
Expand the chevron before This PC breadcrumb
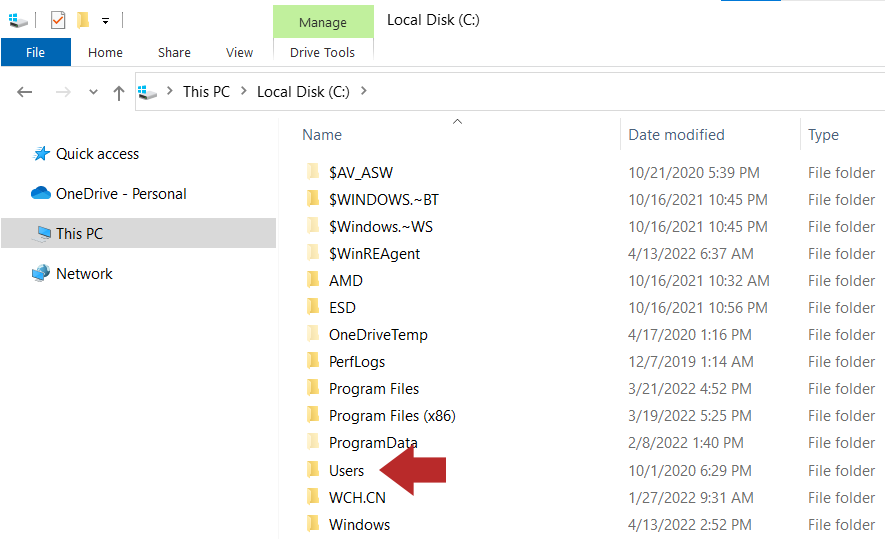pos(169,91)
